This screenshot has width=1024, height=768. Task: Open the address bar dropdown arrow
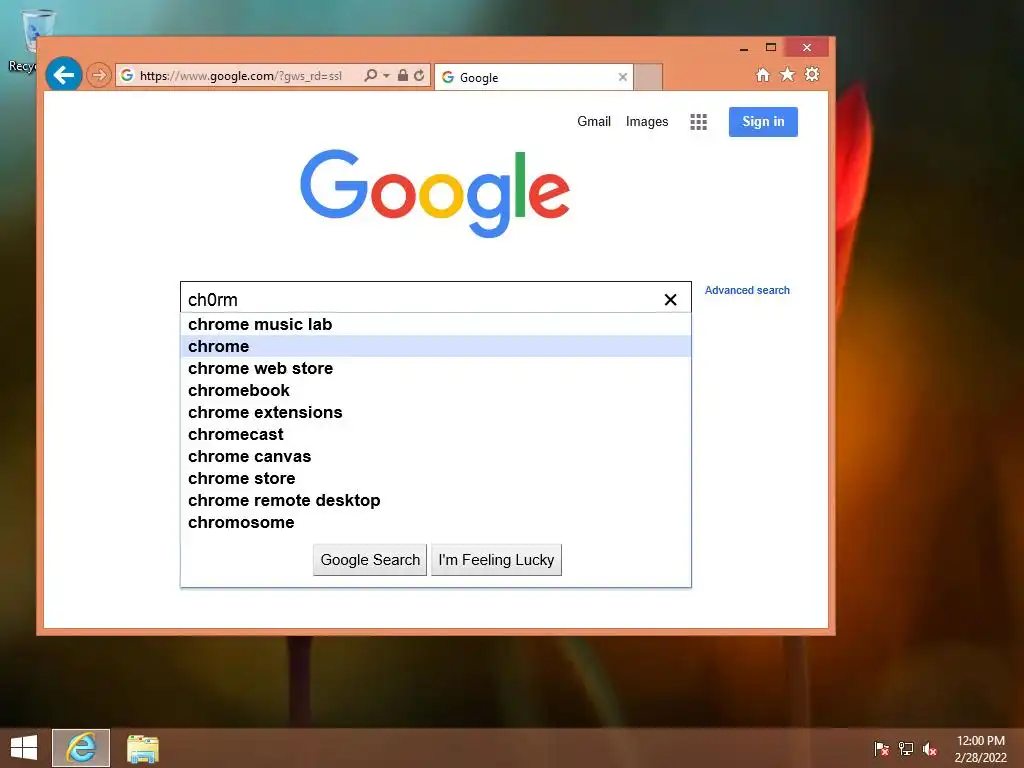pyautogui.click(x=386, y=76)
